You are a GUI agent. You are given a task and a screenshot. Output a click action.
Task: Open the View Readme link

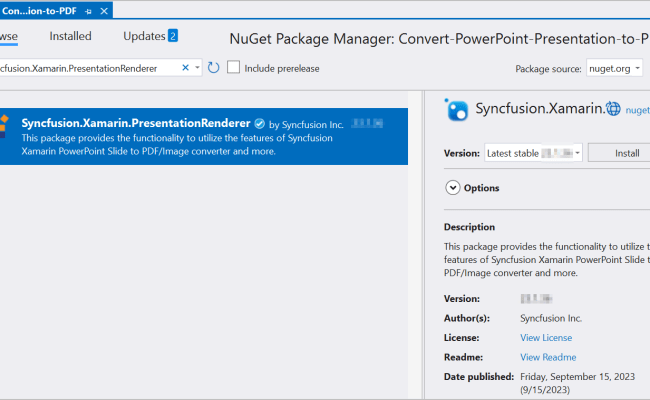pos(548,357)
